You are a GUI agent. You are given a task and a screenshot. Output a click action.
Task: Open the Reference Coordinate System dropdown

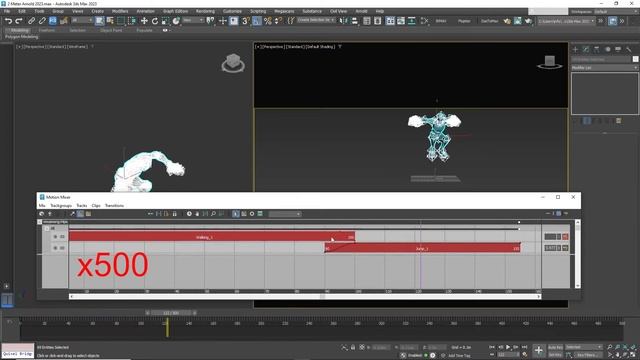pyautogui.click(x=193, y=20)
